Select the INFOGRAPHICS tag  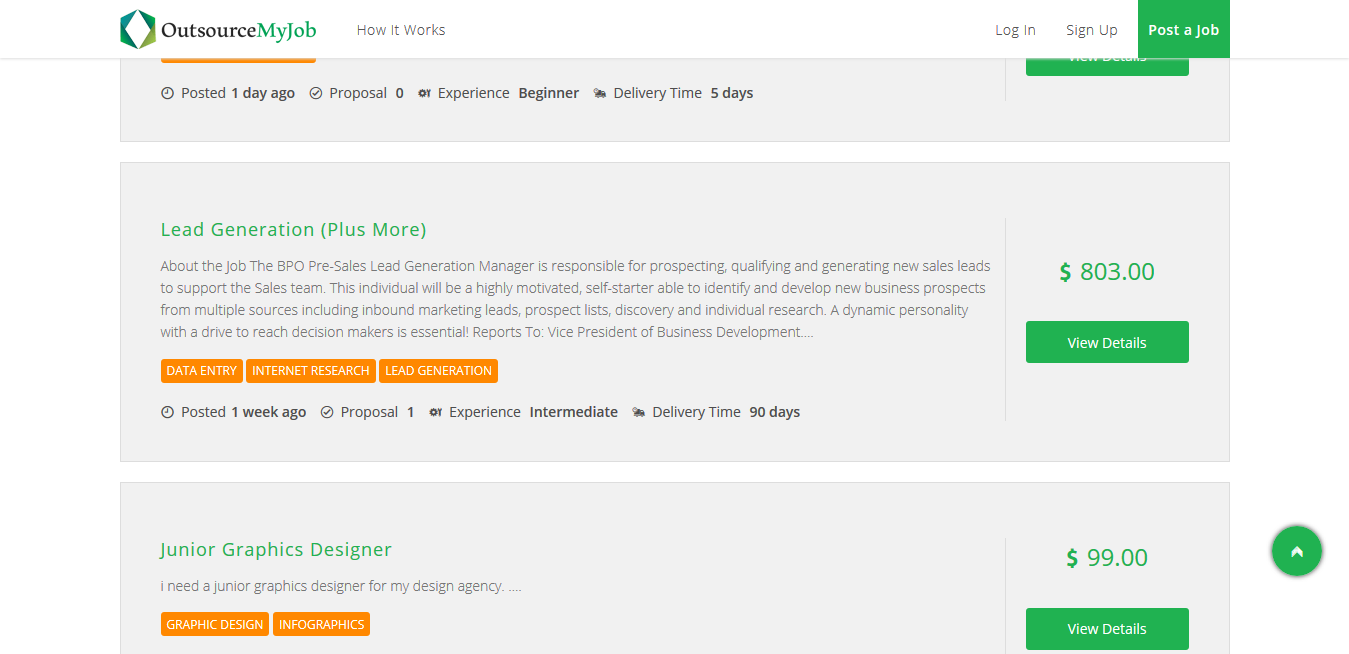pos(321,624)
